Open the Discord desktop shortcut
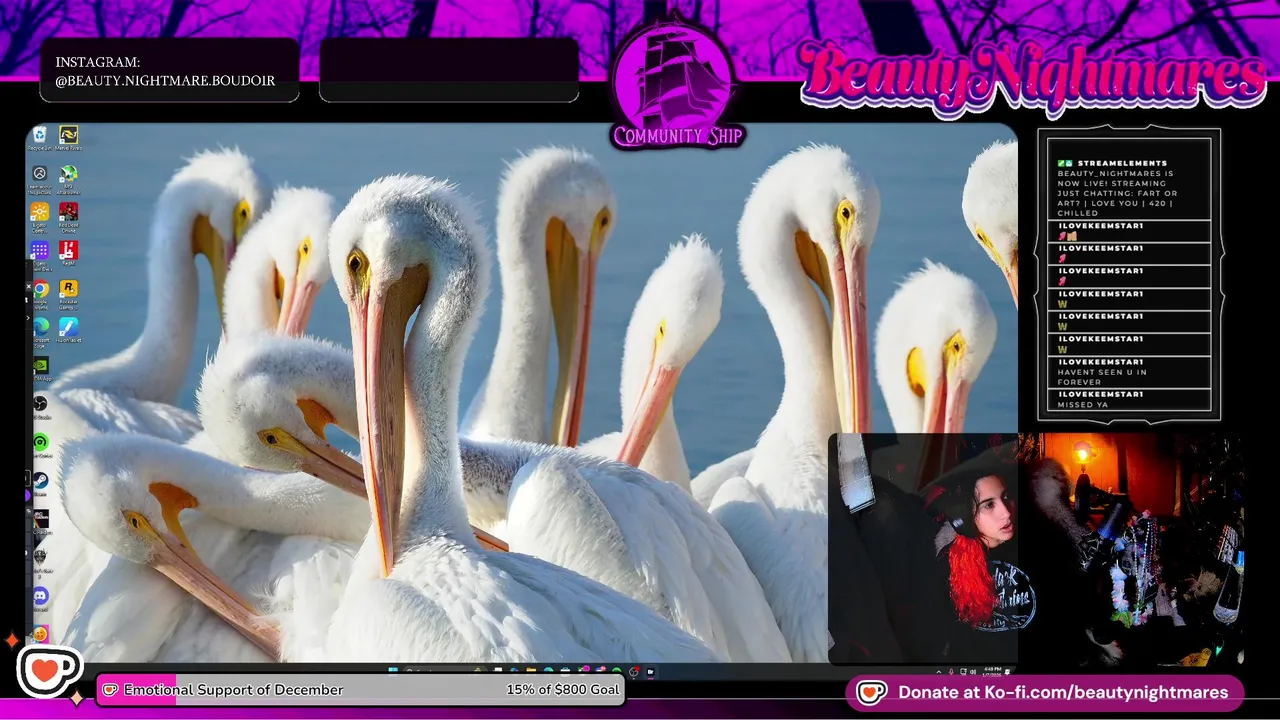 coord(41,598)
